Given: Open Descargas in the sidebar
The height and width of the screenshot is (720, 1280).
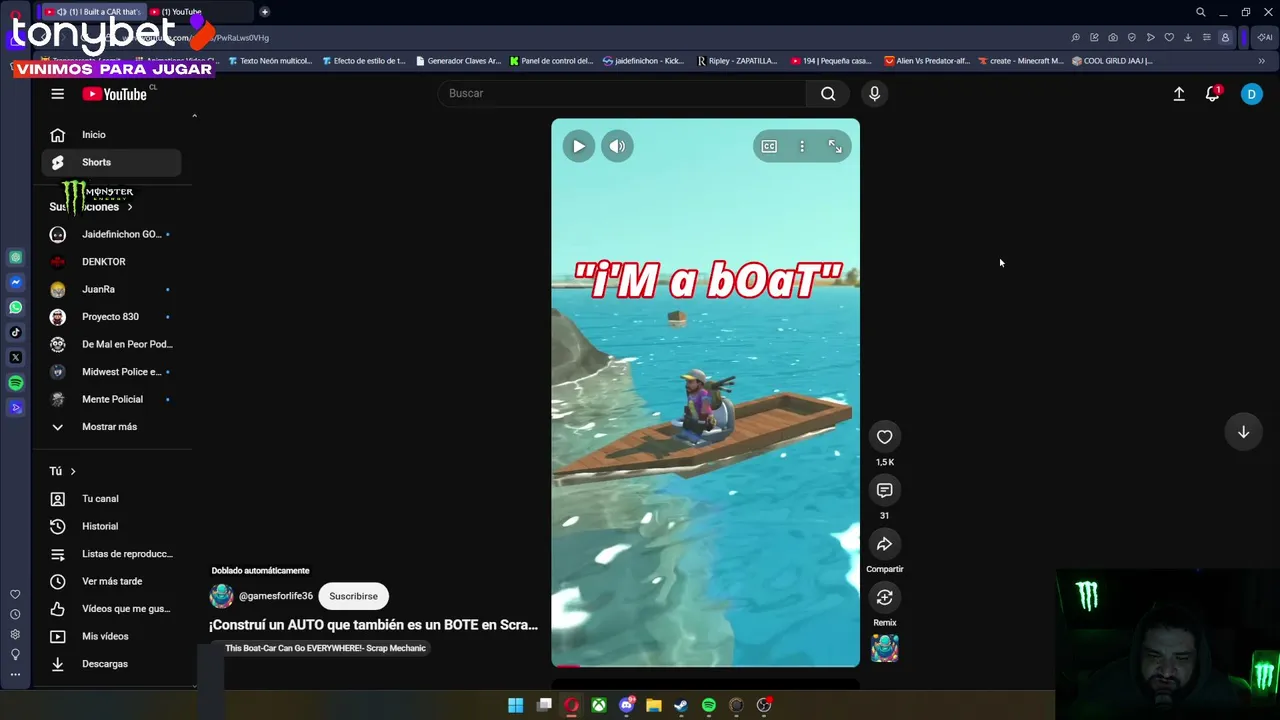Looking at the screenshot, I should (x=111, y=664).
